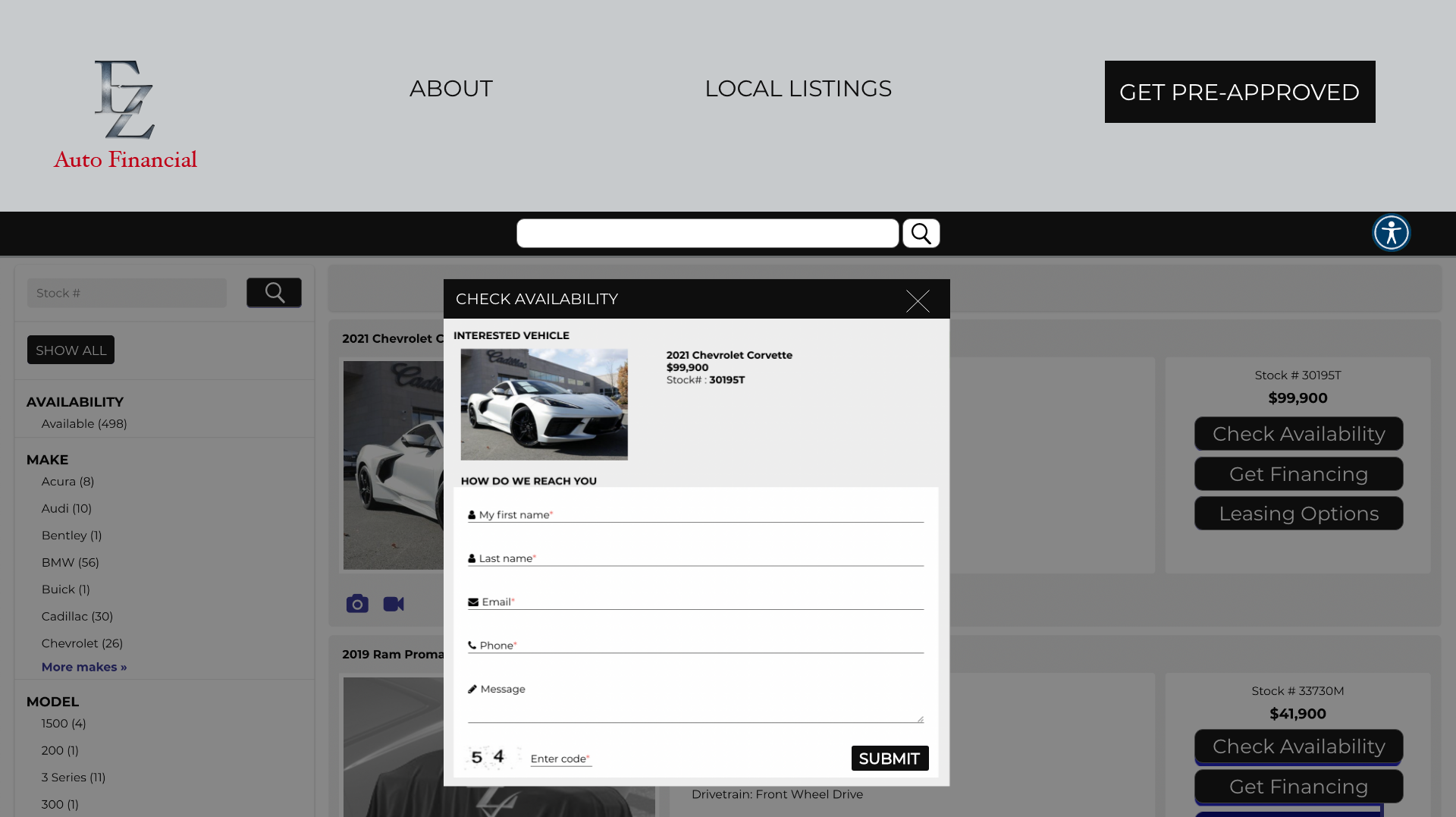This screenshot has width=1456, height=817.
Task: Click Get Financing for stock 33730M
Action: tap(1298, 787)
